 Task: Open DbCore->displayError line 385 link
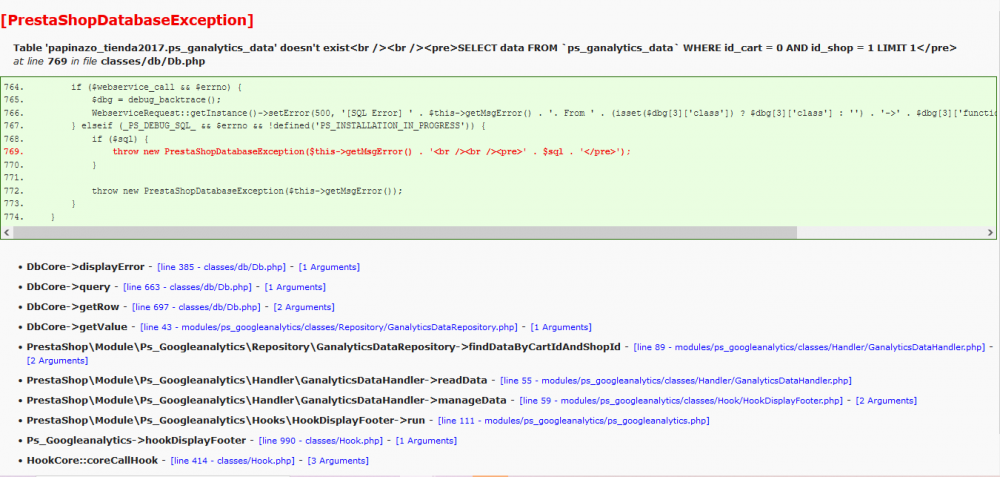coord(222,267)
